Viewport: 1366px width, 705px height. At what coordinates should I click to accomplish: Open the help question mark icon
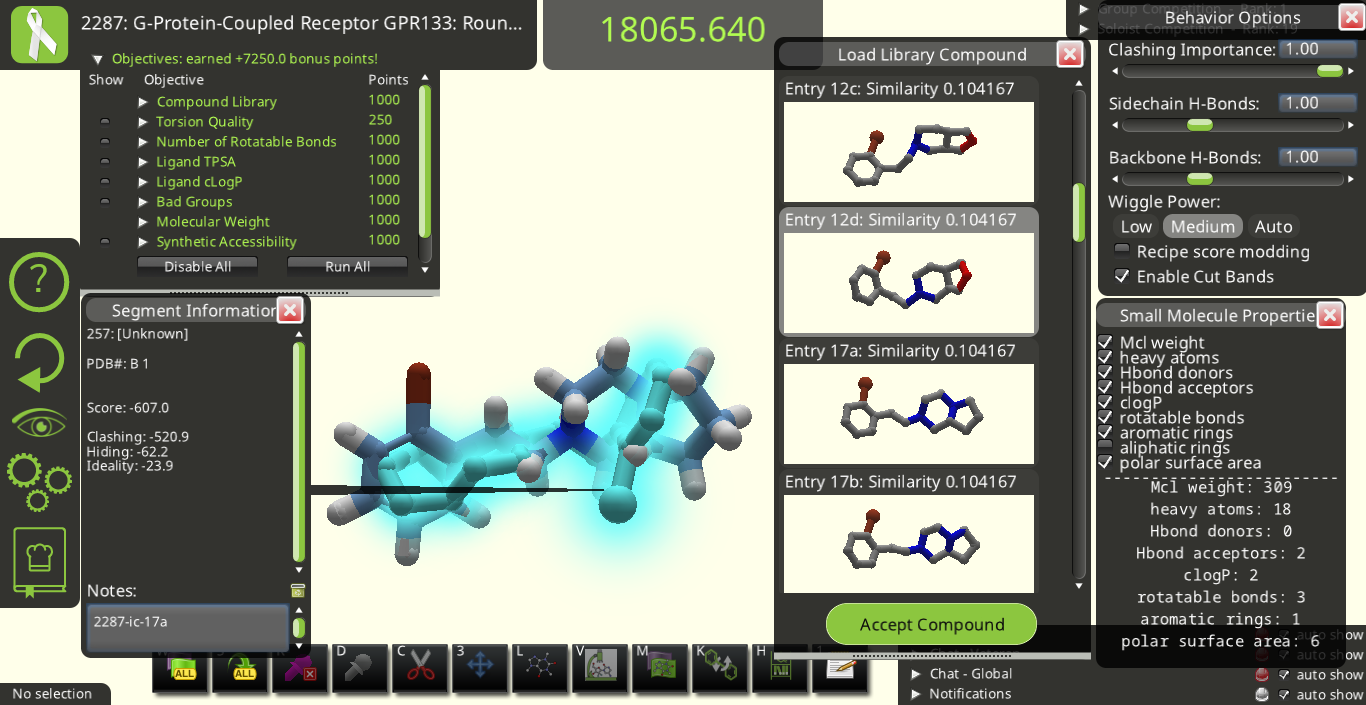(39, 282)
